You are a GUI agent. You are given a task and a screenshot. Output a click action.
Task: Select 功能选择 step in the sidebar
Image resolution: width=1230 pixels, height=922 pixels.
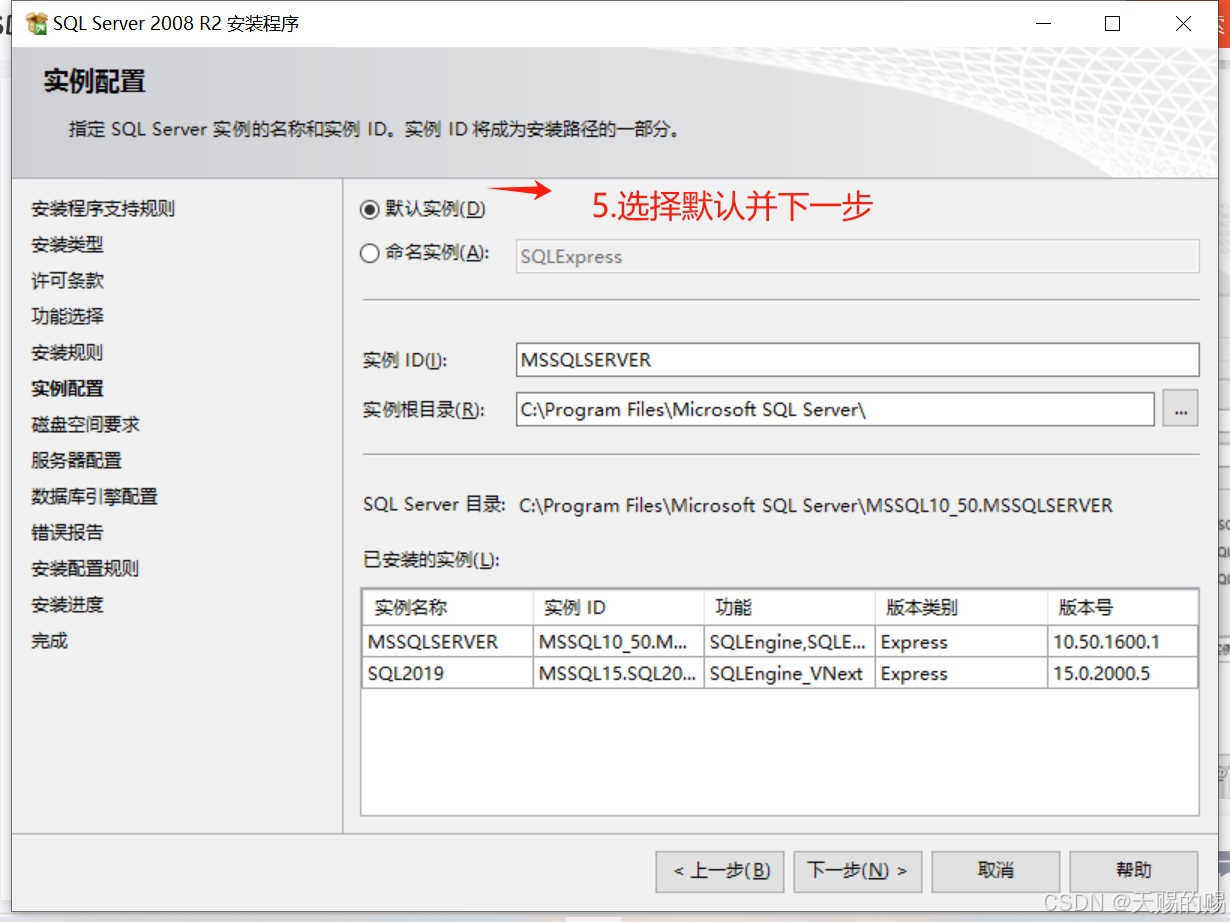67,317
